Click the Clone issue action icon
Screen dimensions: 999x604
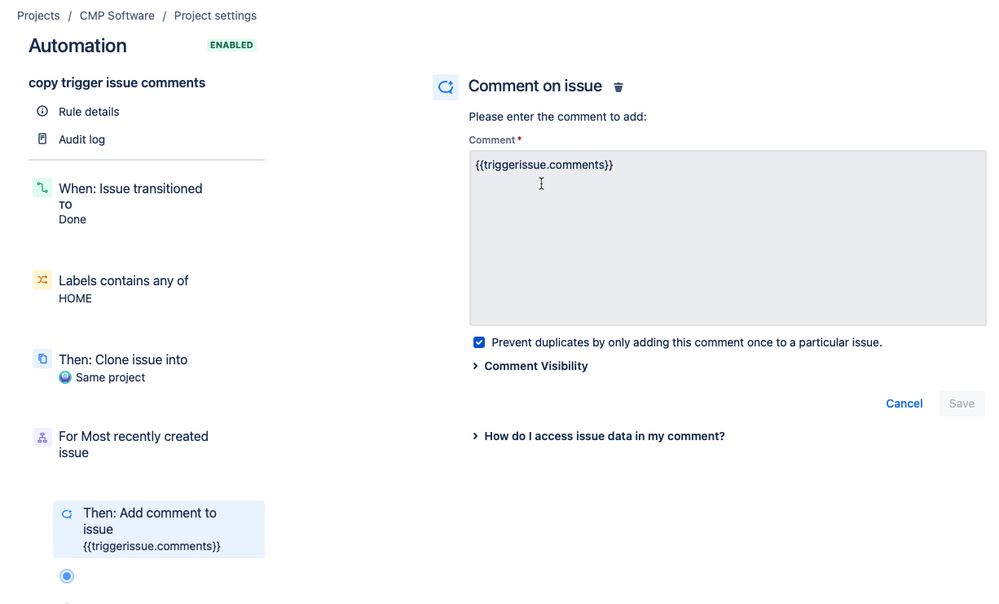(42, 359)
